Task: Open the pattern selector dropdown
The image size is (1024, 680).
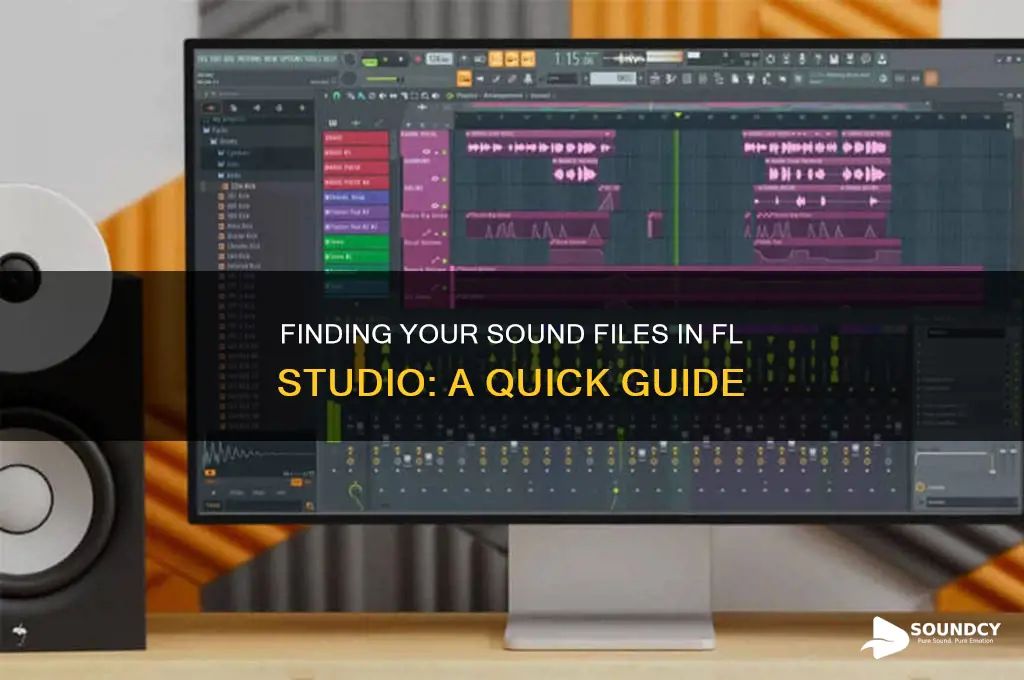Action: [x=614, y=78]
